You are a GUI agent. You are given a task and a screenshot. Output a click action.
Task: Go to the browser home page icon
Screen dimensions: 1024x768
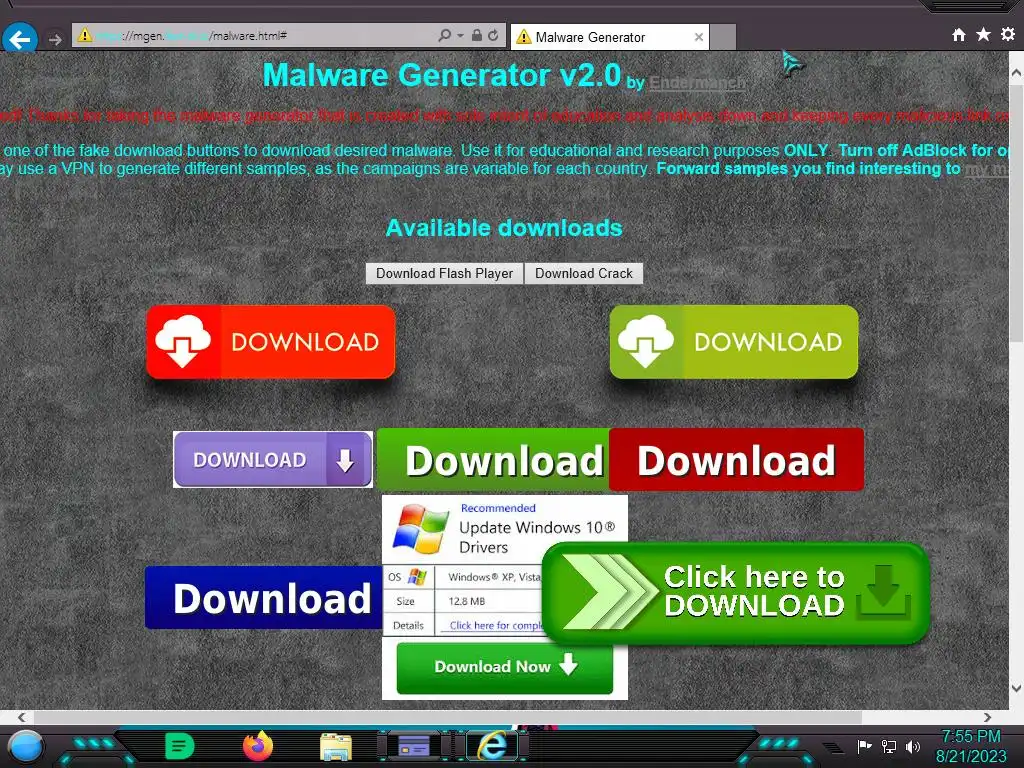(x=959, y=35)
